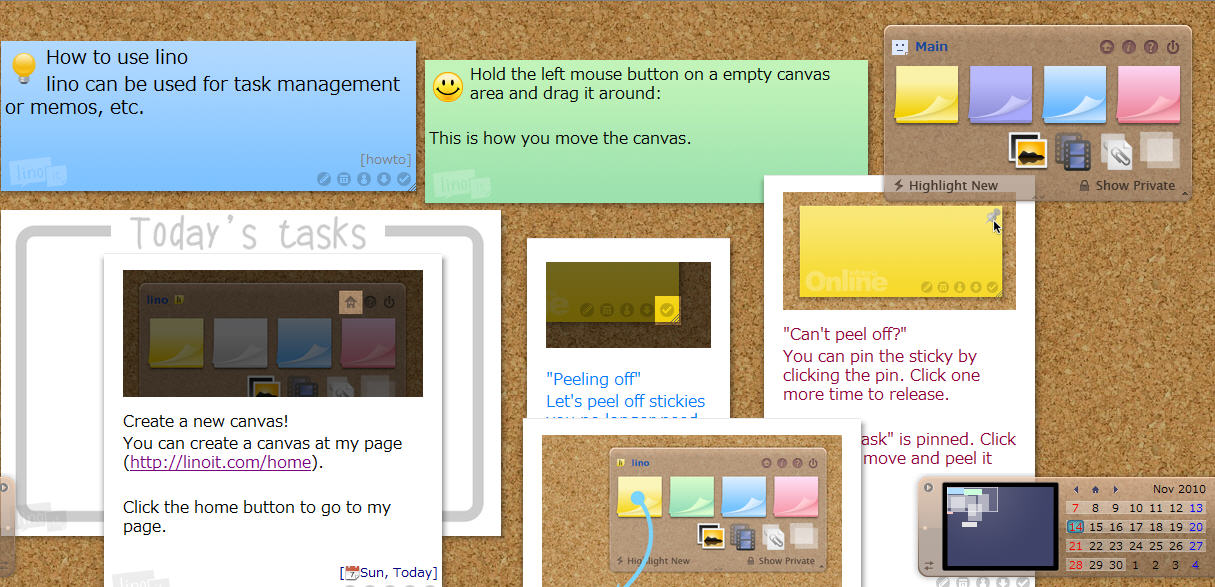The height and width of the screenshot is (587, 1215).
Task: Select date 21 in the calendar
Action: point(1076,546)
